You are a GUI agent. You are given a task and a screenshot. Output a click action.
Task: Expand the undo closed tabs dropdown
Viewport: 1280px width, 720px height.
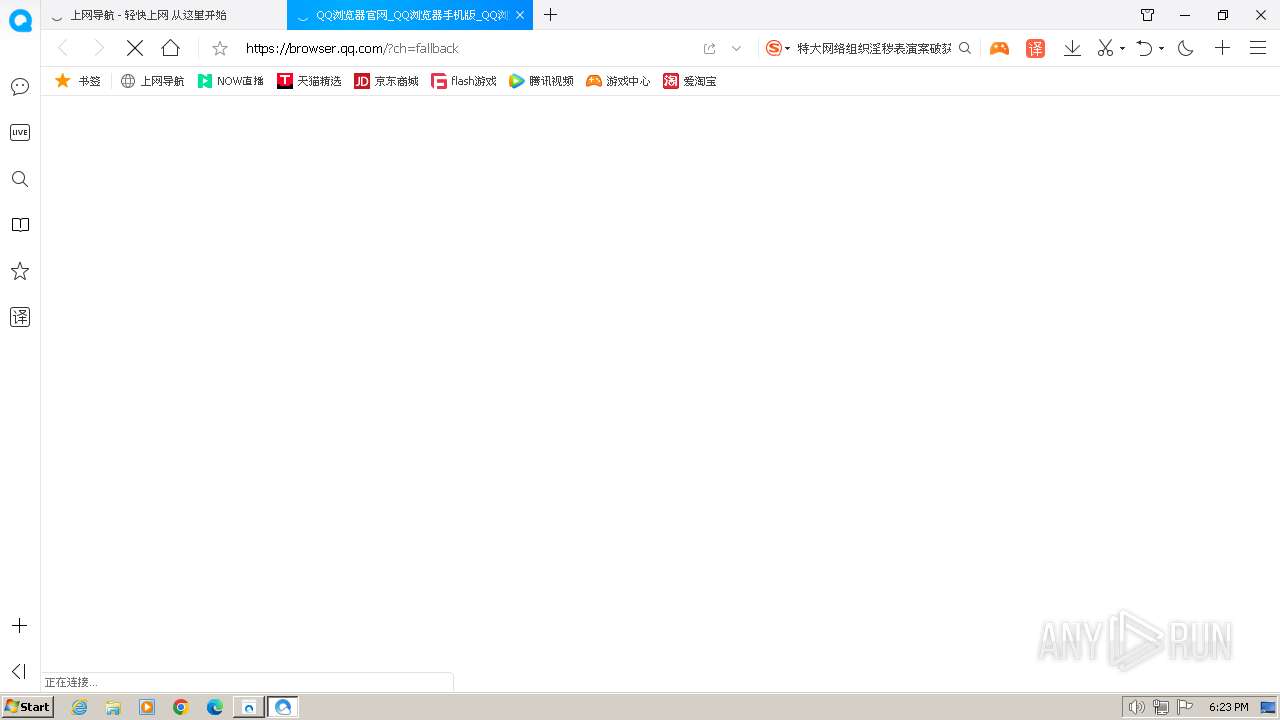coord(1161,48)
